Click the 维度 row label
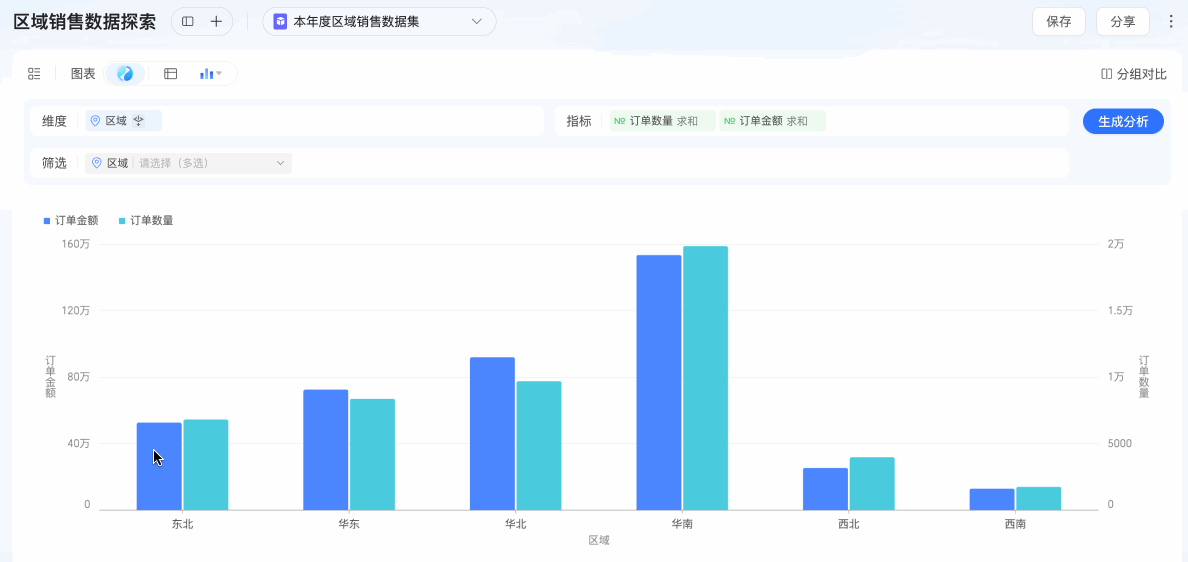Viewport: 1188px width, 562px height. click(x=55, y=121)
